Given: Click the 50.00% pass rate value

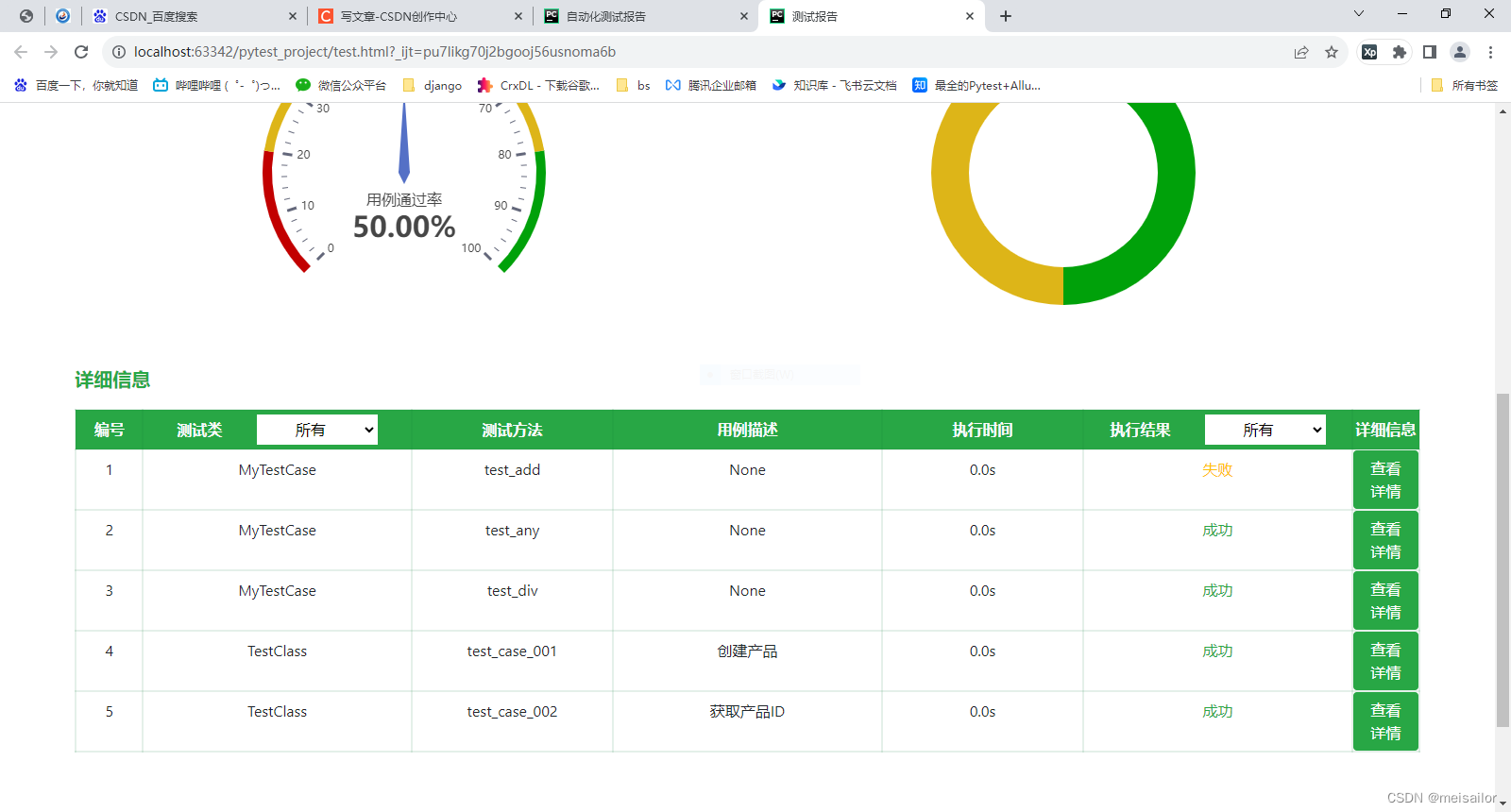Looking at the screenshot, I should tap(404, 227).
